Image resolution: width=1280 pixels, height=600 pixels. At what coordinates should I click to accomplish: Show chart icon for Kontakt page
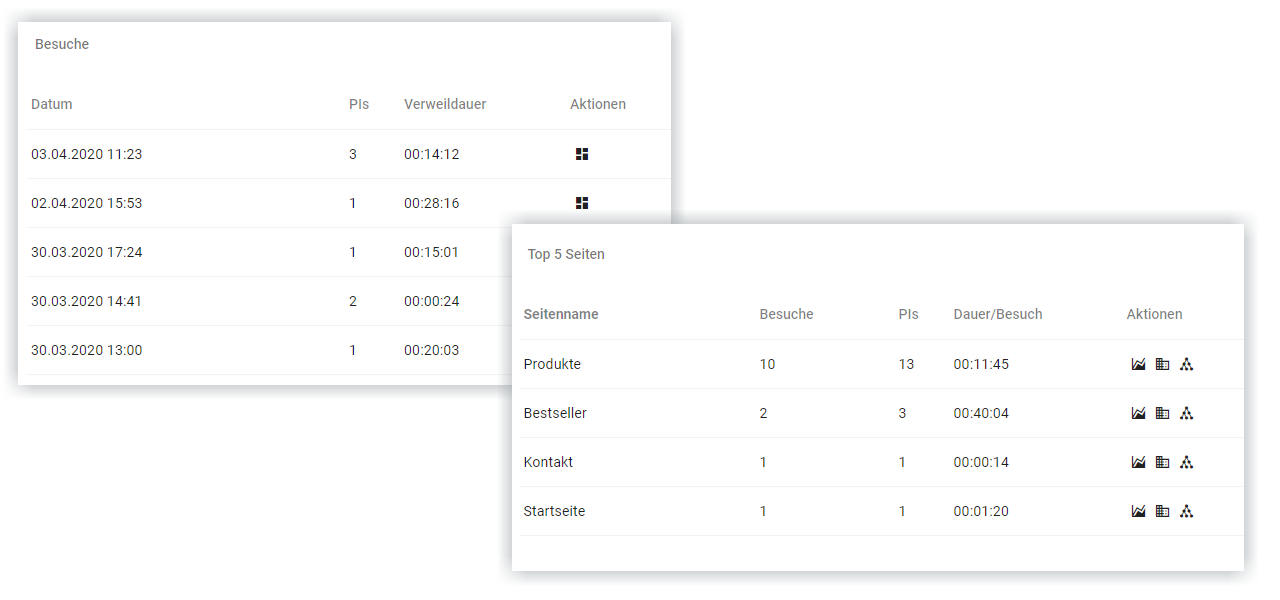pyautogui.click(x=1138, y=462)
